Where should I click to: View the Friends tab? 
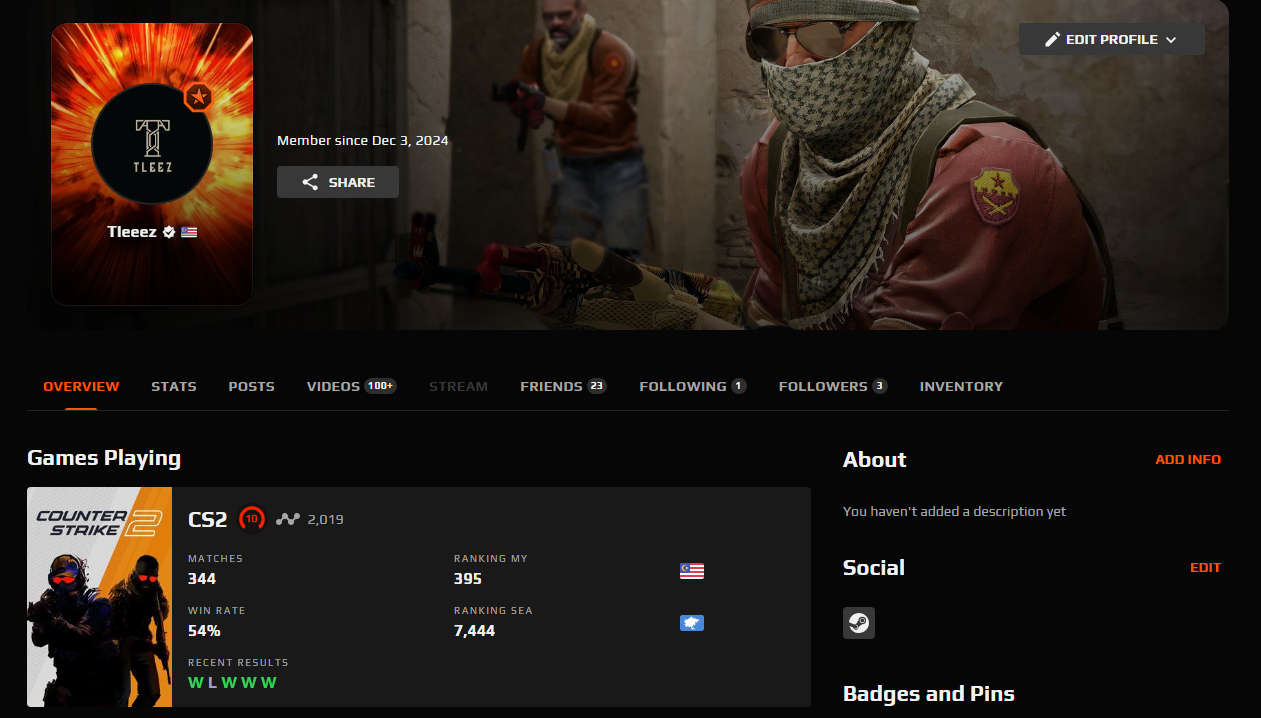[564, 386]
